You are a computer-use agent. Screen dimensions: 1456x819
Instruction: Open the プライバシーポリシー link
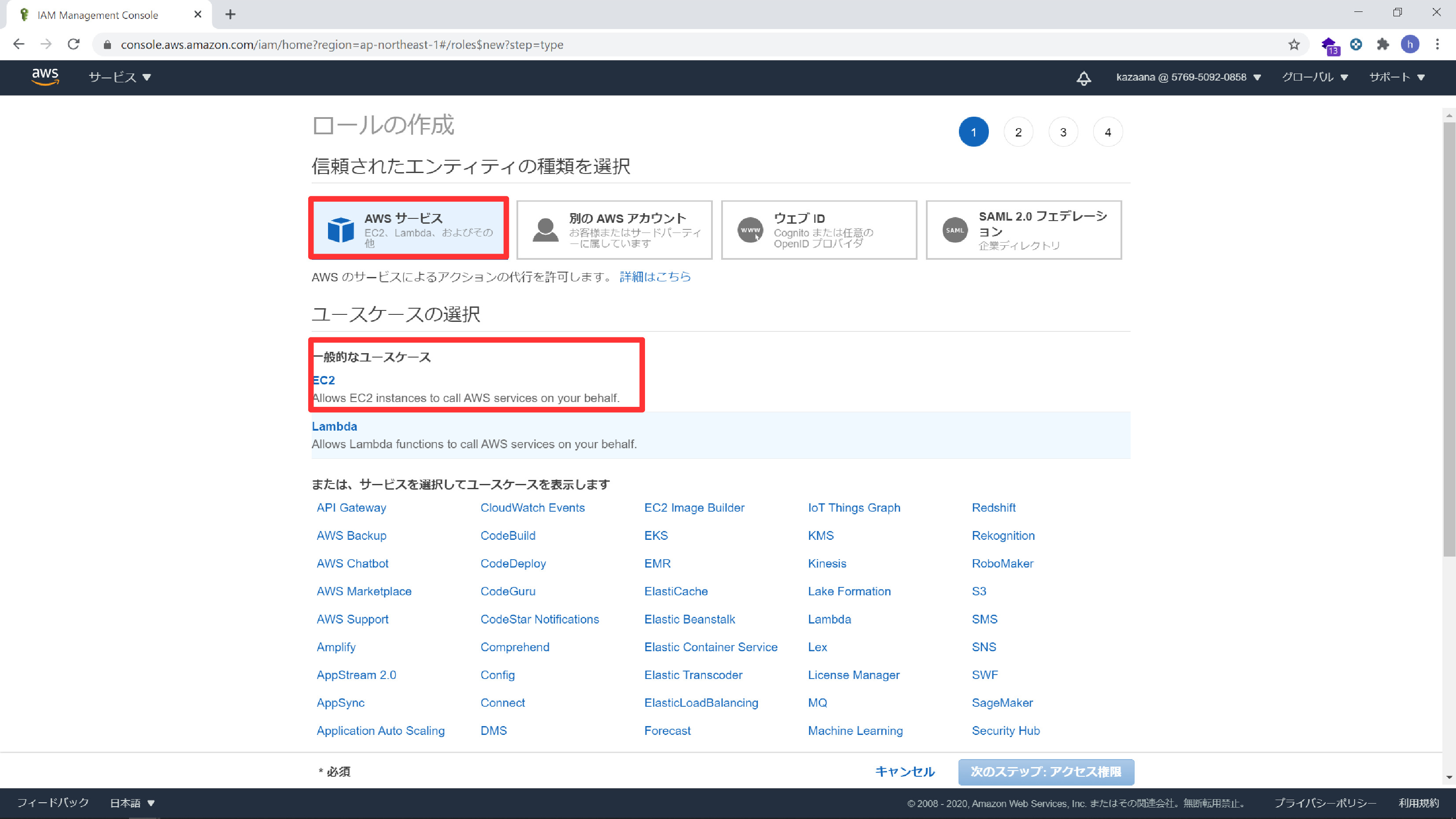coord(1324,803)
